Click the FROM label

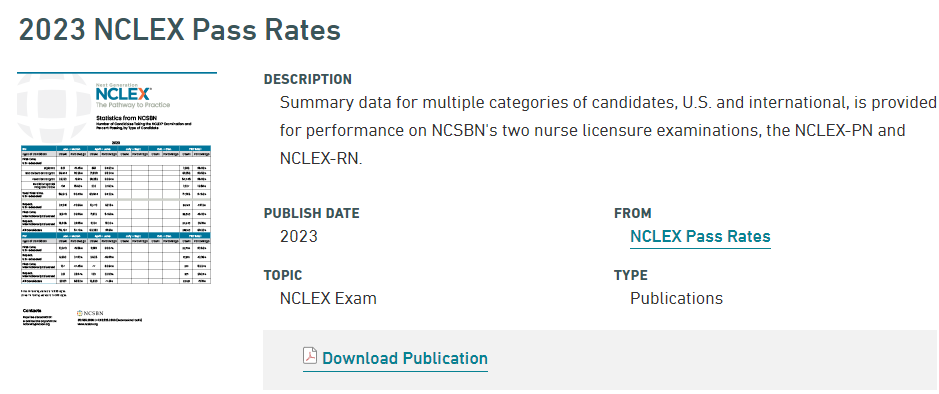632,213
